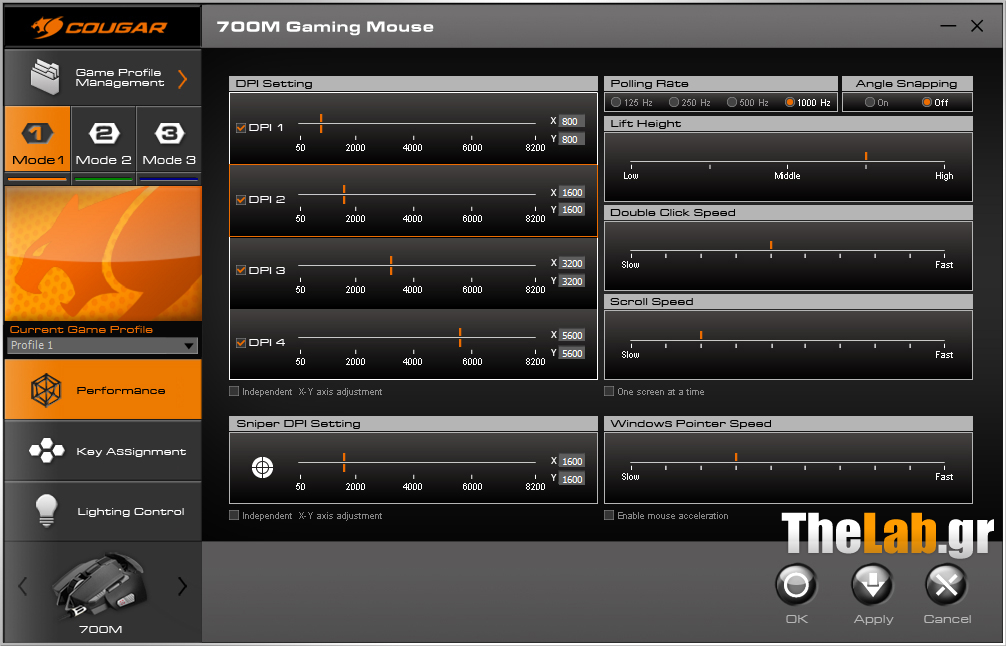Uncheck the DPI 4 checkbox
The image size is (1006, 646).
coord(241,343)
